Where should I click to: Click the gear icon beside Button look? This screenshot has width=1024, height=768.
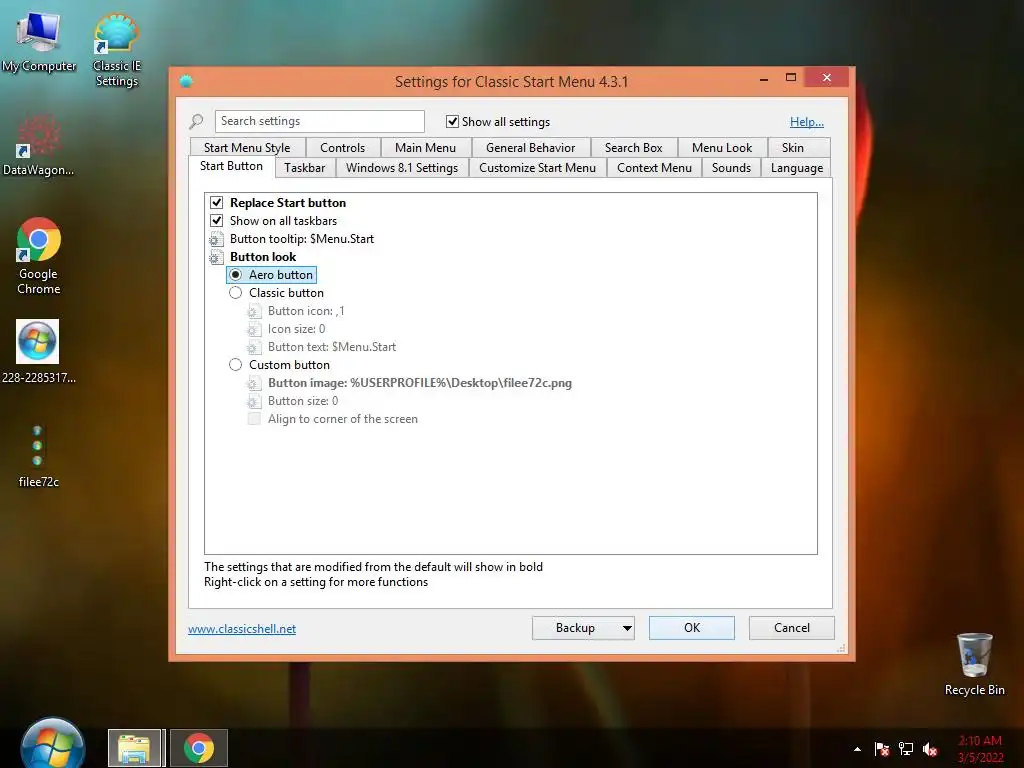coord(216,257)
